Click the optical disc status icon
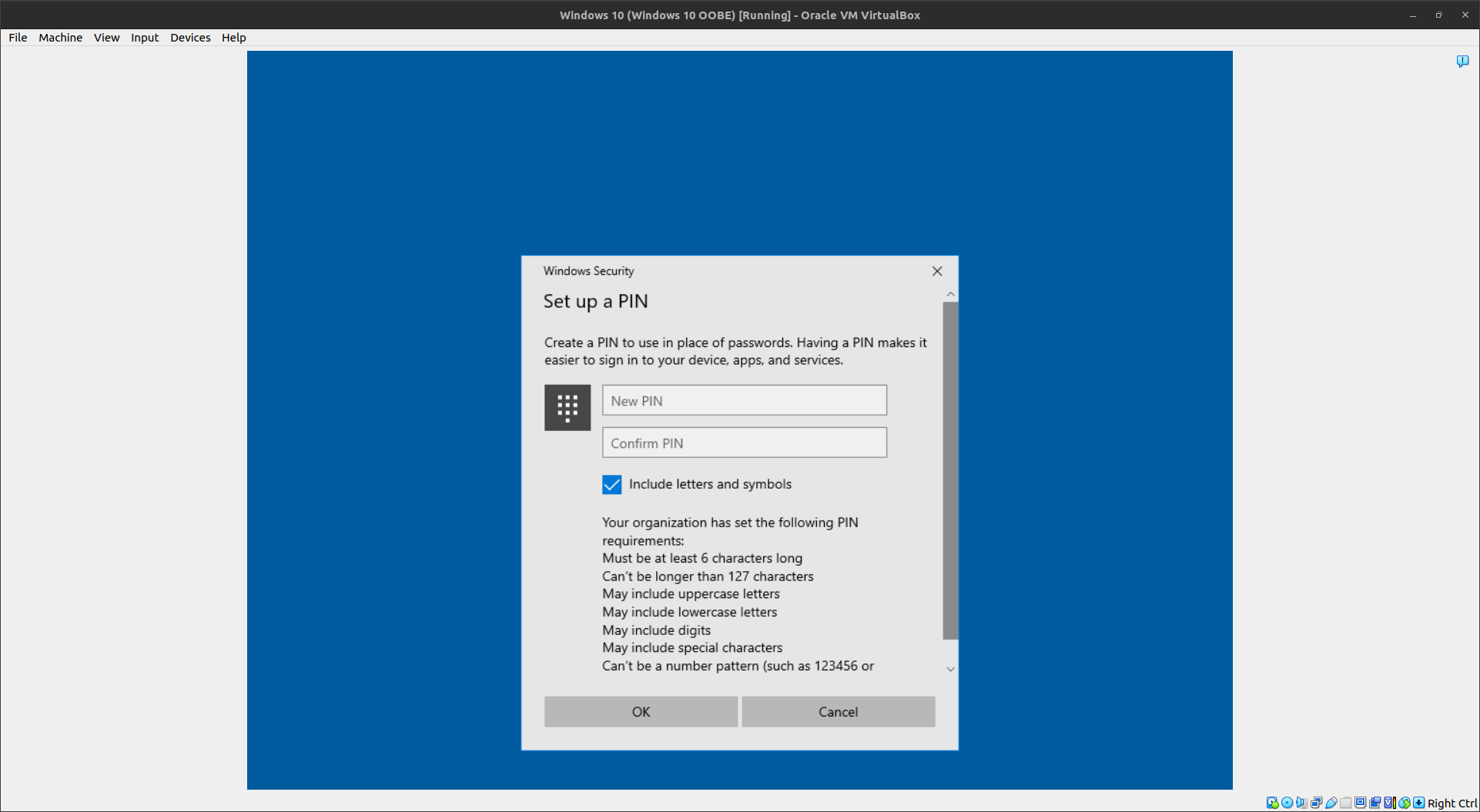 [1287, 803]
